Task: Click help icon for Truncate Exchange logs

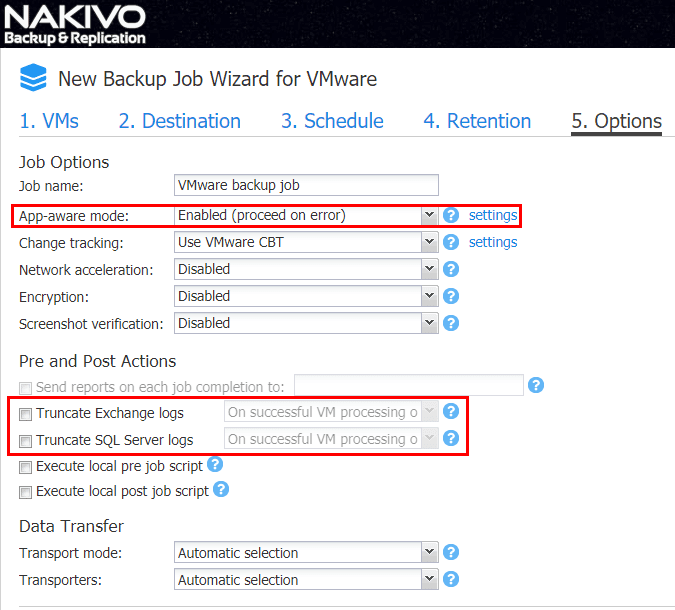Action: click(451, 411)
